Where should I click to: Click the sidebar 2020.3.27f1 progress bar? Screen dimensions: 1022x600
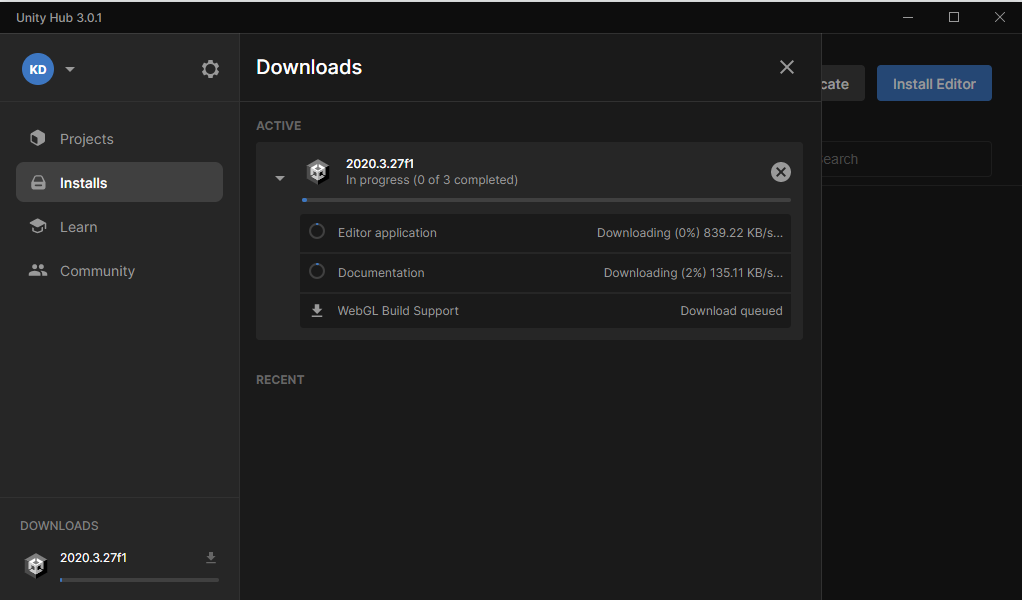coord(139,580)
